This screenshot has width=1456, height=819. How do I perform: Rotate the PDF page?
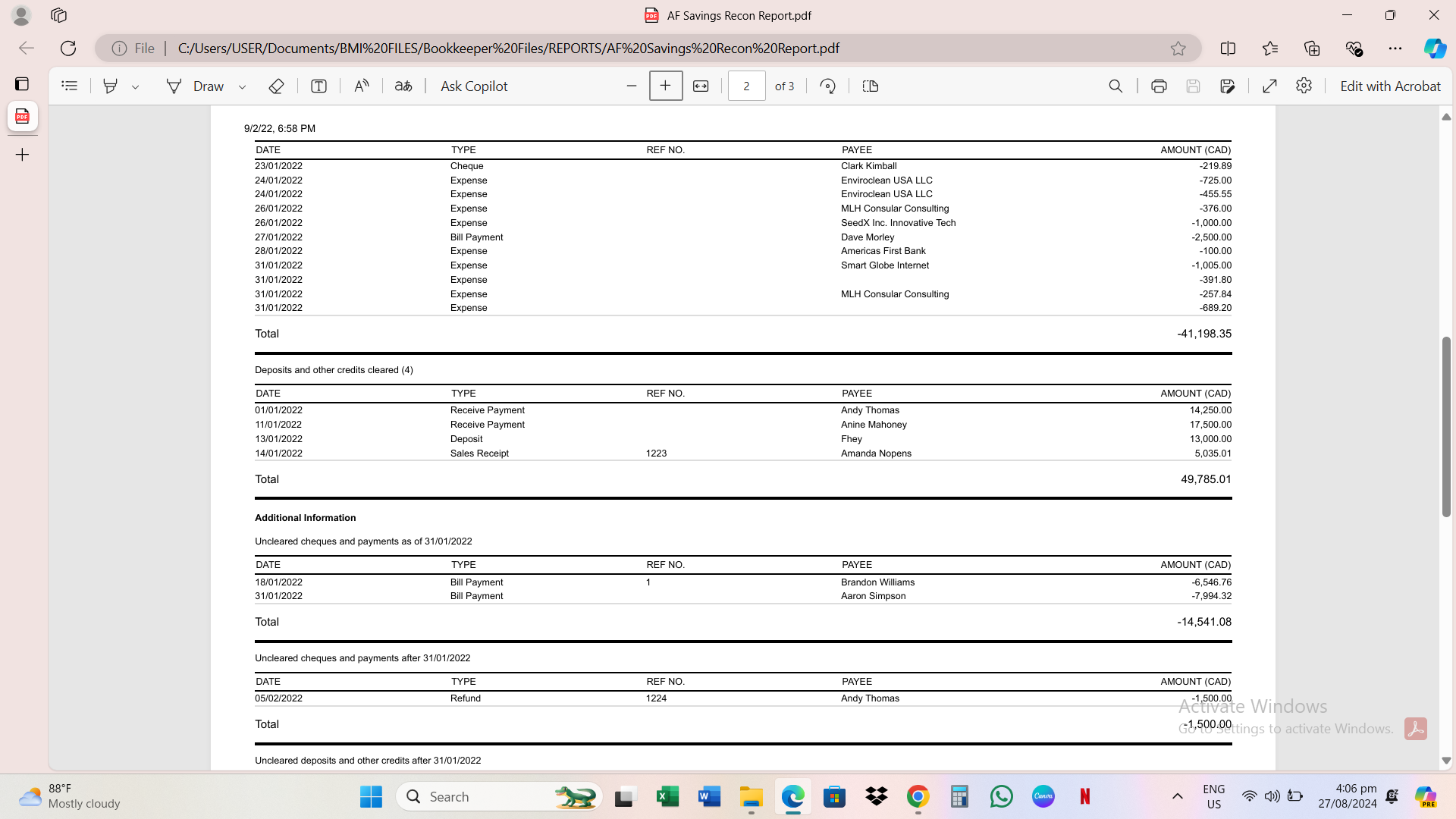coord(827,86)
